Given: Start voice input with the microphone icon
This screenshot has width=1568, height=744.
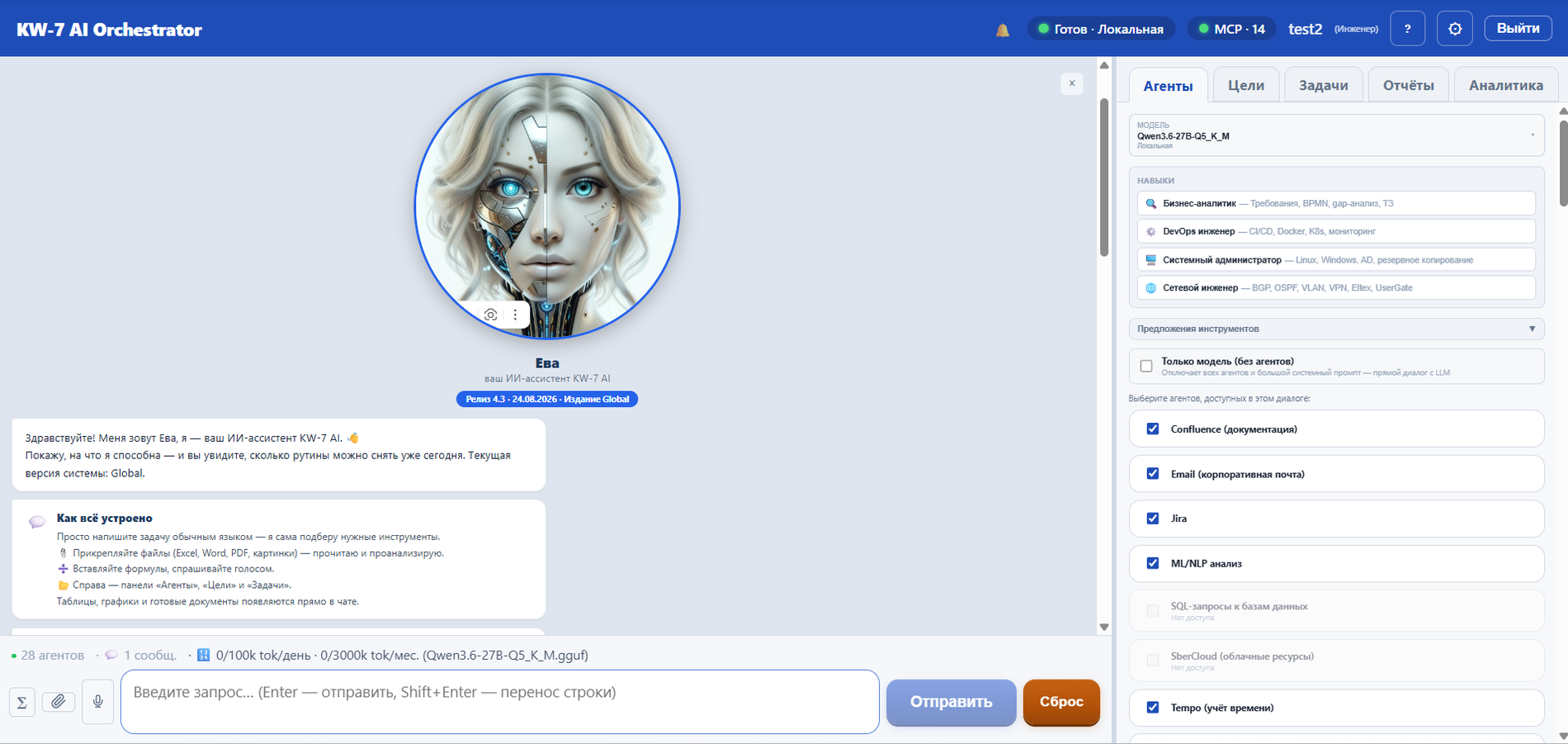Looking at the screenshot, I should (x=97, y=702).
